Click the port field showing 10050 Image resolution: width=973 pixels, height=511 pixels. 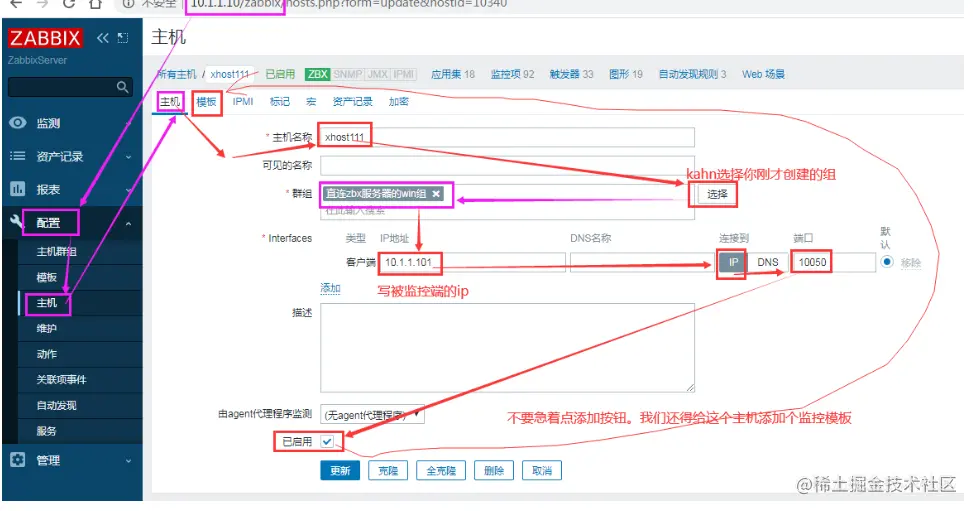coord(834,262)
